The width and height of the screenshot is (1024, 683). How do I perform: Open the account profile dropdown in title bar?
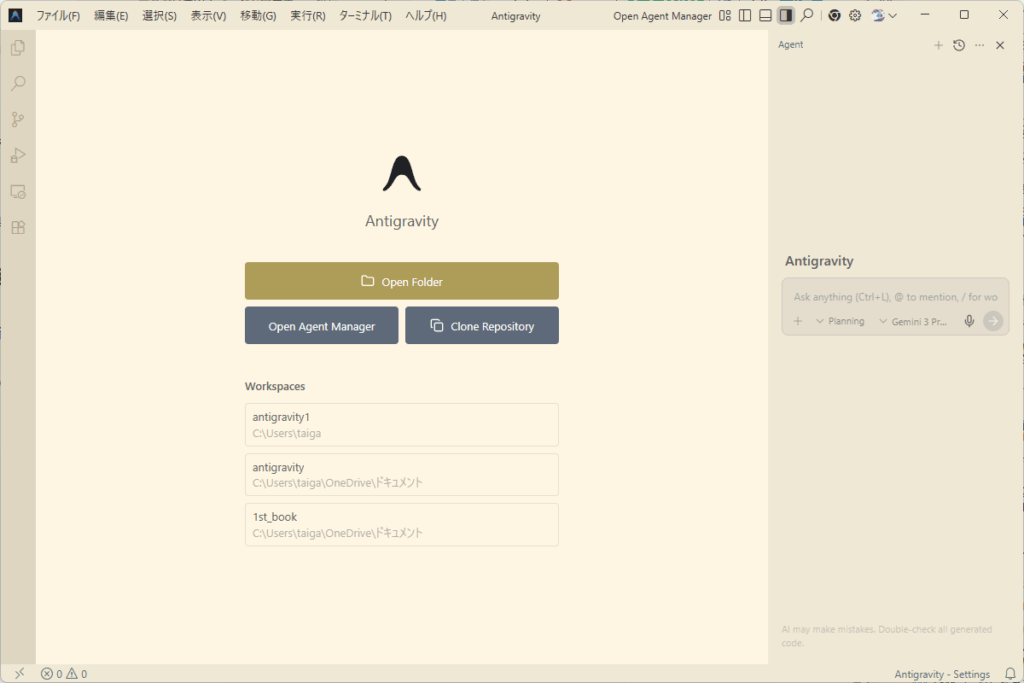tap(883, 15)
